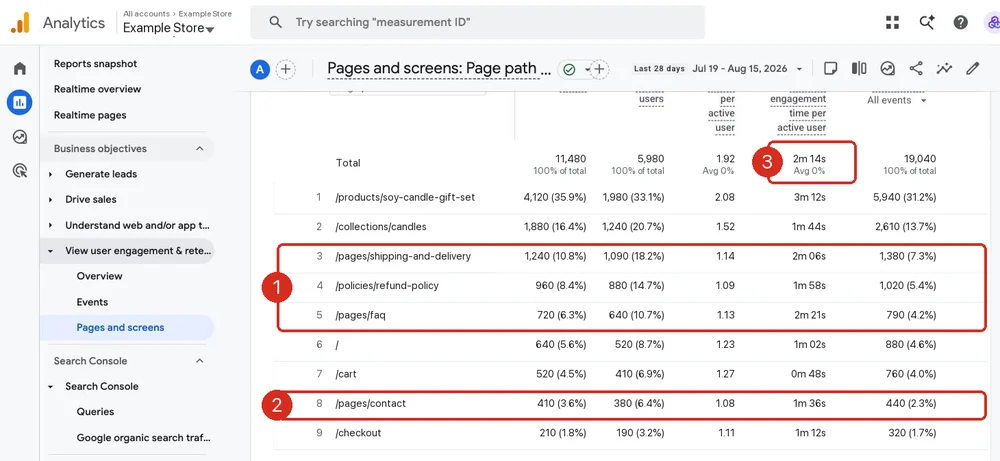The image size is (1000, 461).
Task: Expand Understand web and/or app traffic group
Action: pos(51,225)
